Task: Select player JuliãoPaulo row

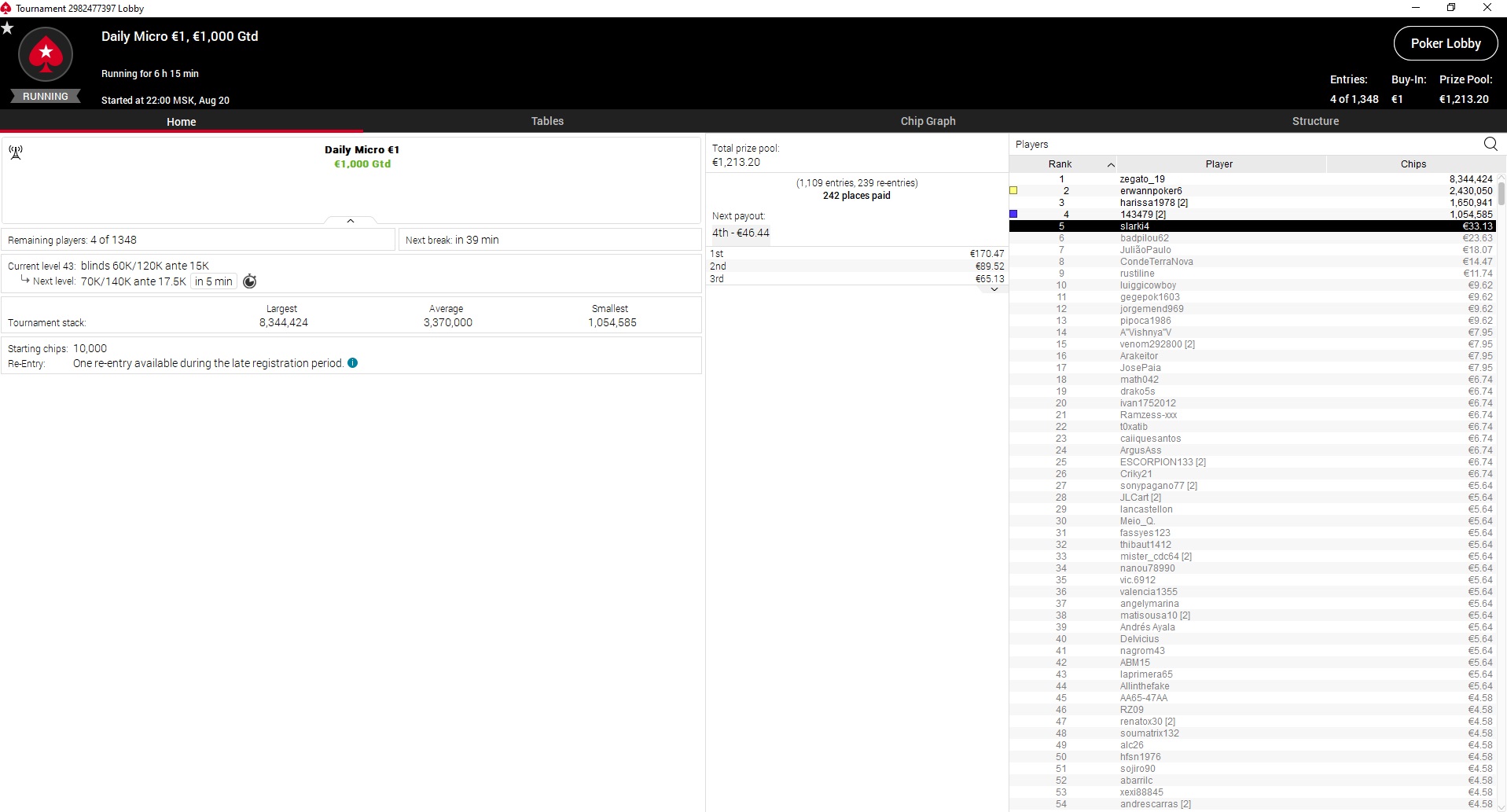Action: pyautogui.click(x=1252, y=250)
